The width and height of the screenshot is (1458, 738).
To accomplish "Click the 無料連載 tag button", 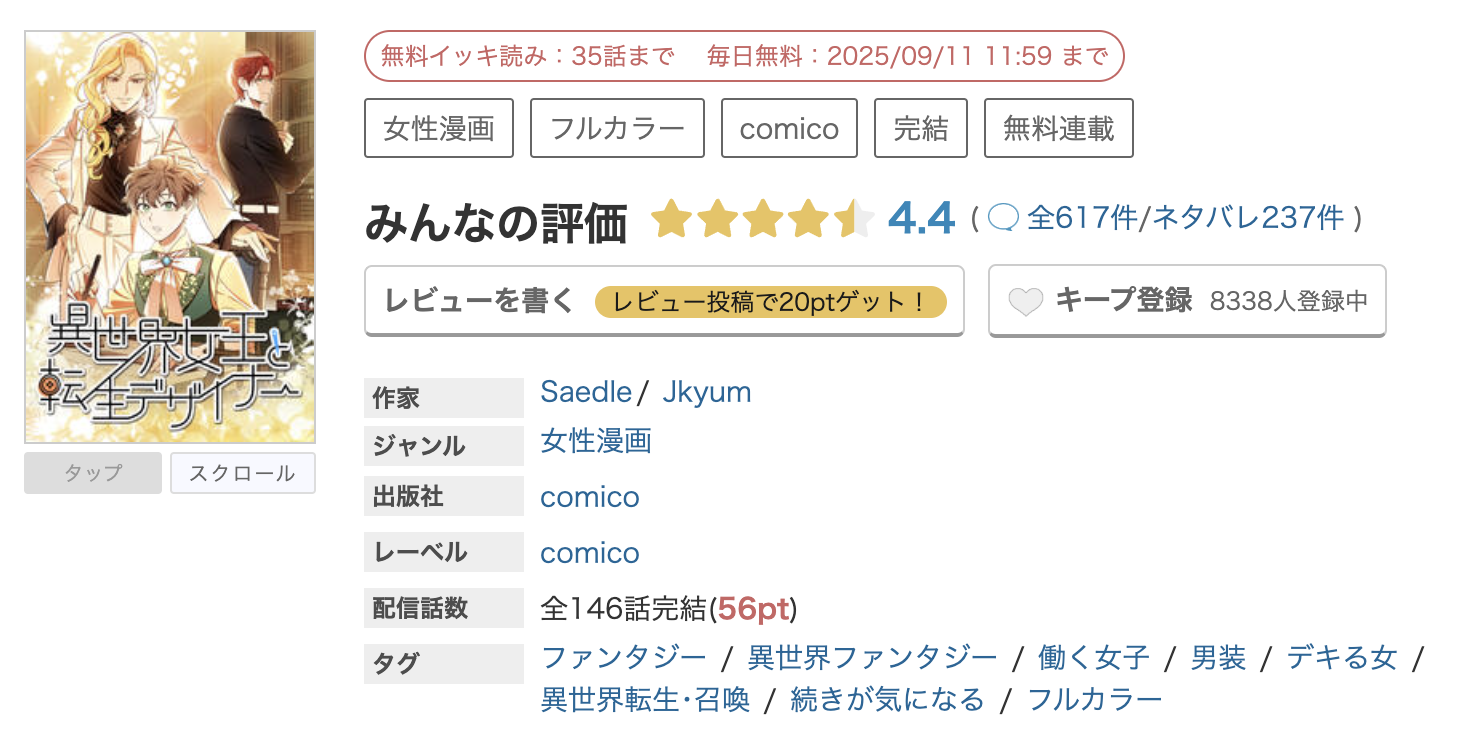I will 1058,128.
